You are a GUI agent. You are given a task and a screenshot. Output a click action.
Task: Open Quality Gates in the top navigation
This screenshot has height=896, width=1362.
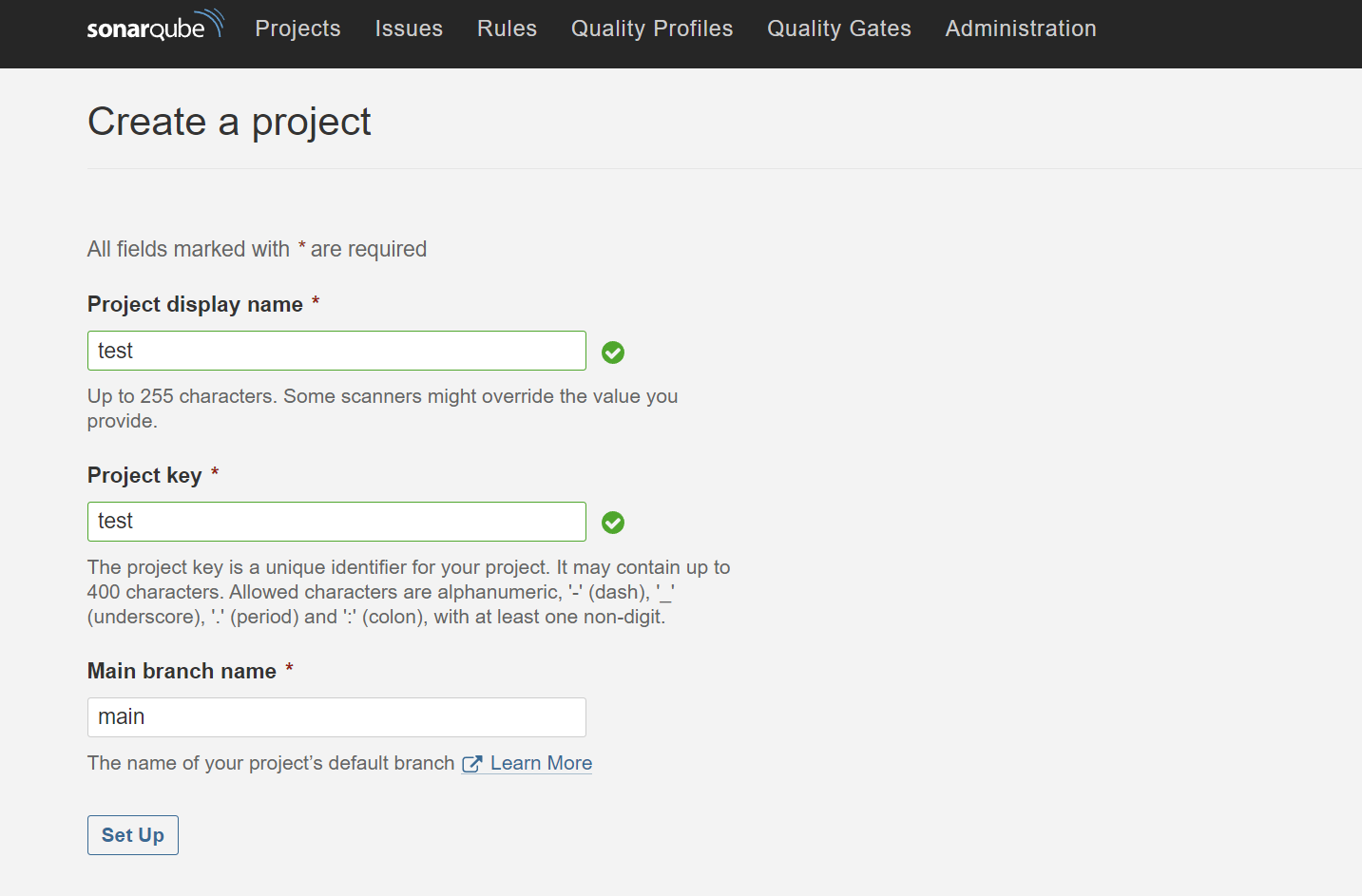point(838,29)
